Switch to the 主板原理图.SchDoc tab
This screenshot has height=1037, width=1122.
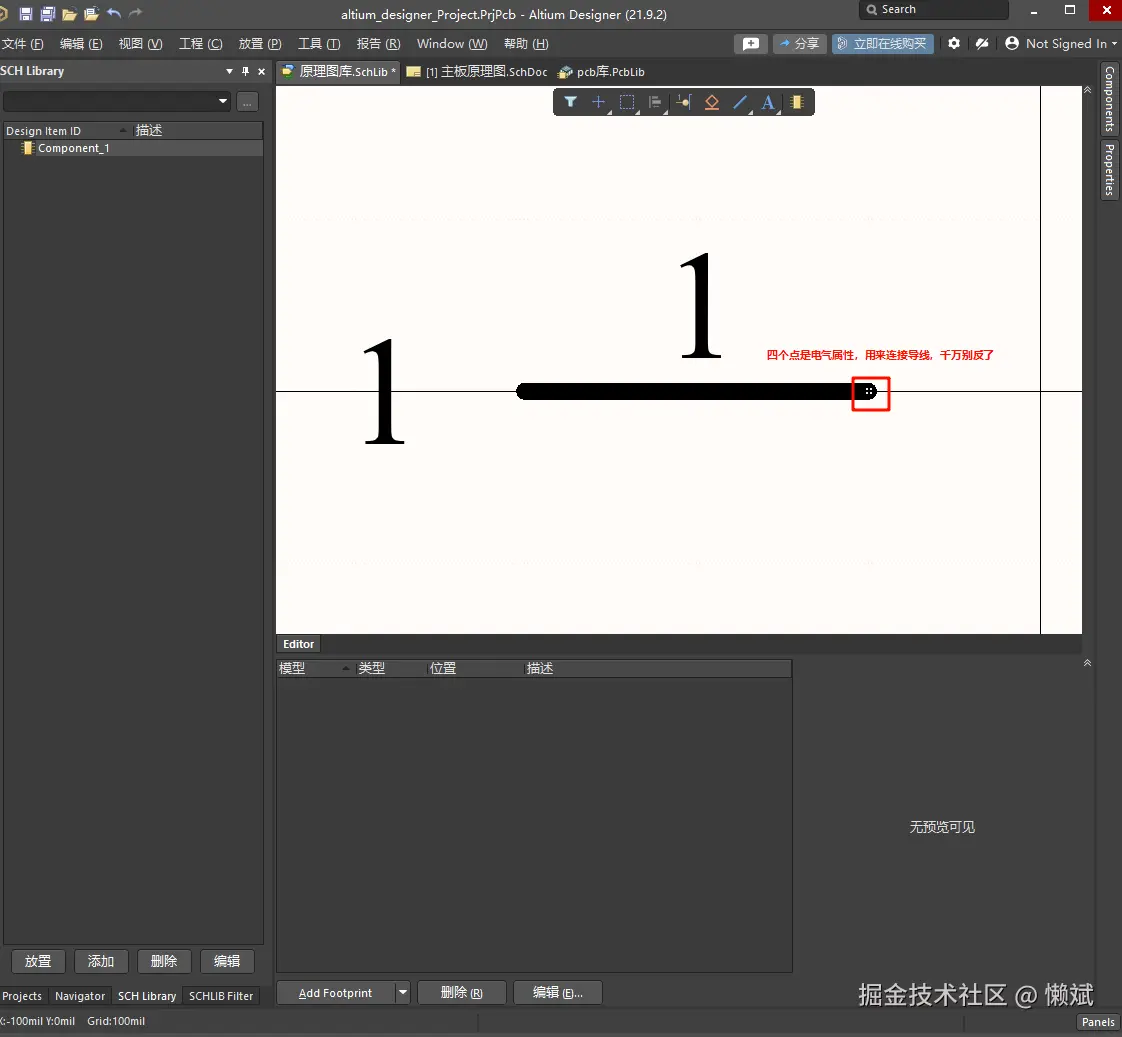coord(477,72)
